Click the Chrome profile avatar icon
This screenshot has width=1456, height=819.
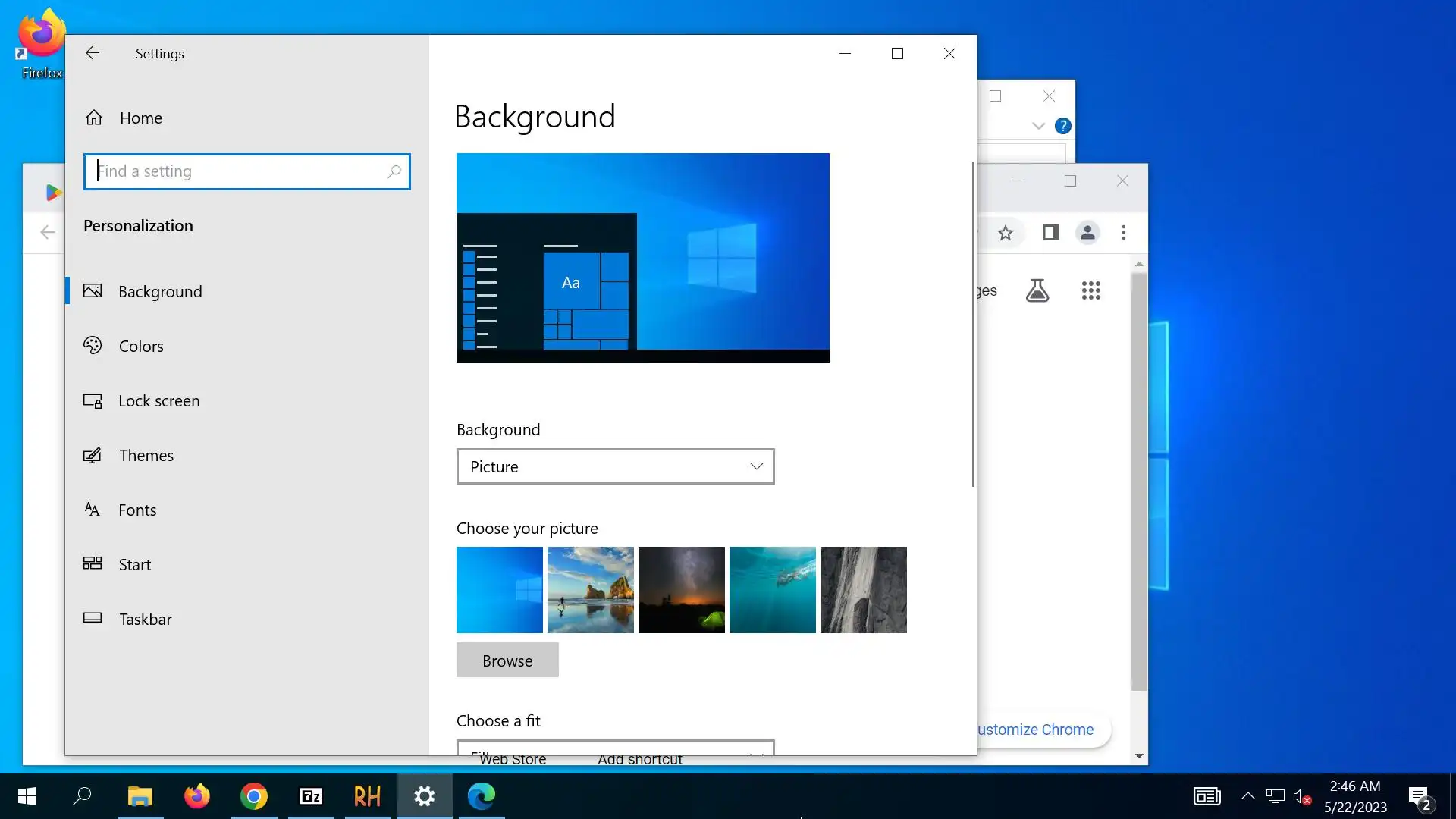tap(1087, 233)
